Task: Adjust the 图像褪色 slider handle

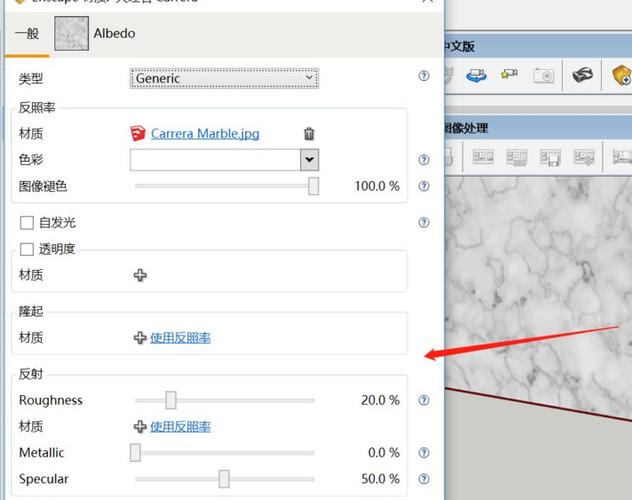Action: point(314,186)
